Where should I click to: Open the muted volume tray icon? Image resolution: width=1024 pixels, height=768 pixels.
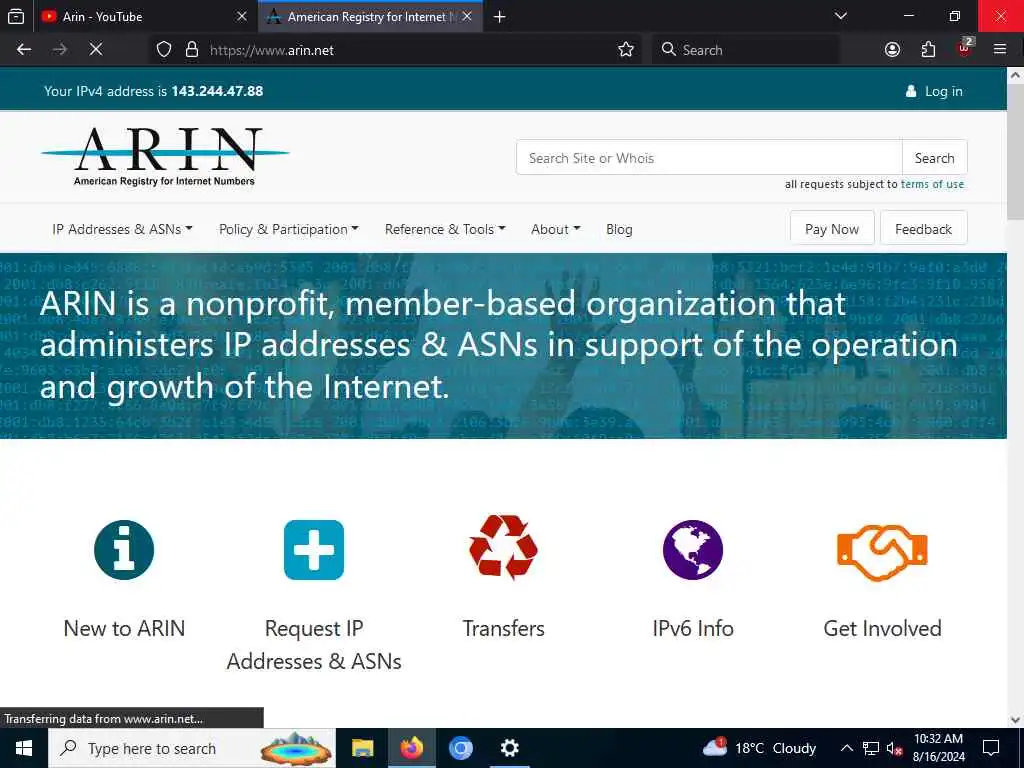894,748
